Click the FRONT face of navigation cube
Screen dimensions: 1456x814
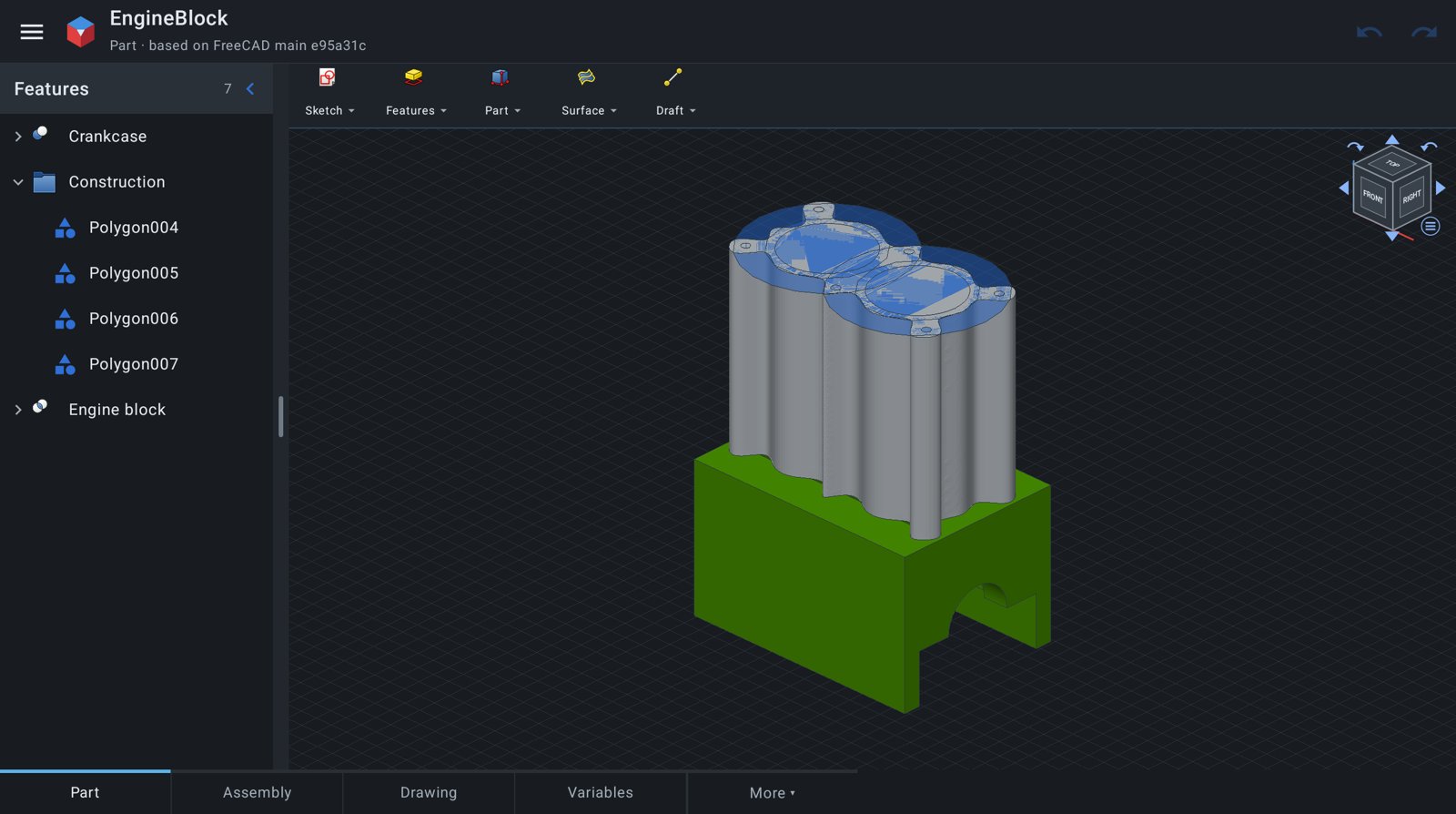(x=1372, y=195)
